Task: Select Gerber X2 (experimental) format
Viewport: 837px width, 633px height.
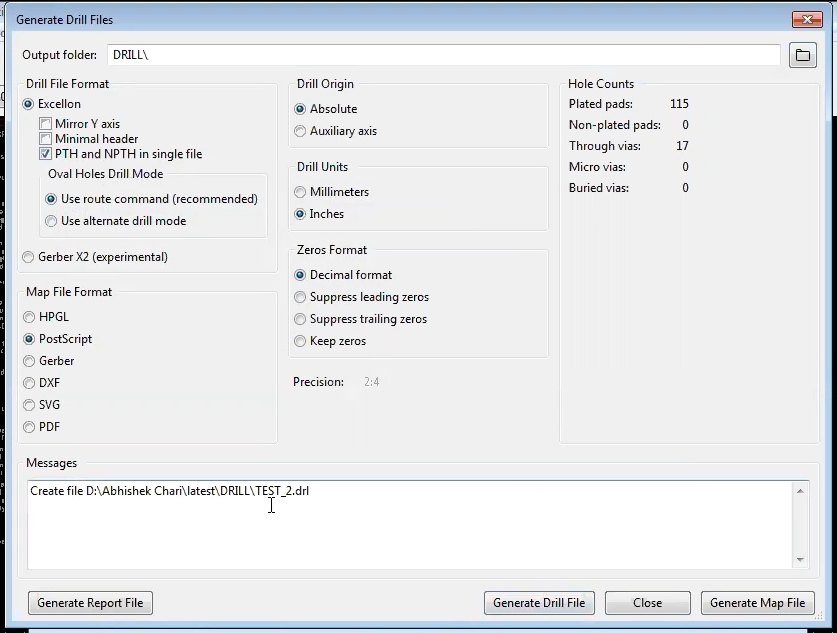Action: click(x=29, y=257)
